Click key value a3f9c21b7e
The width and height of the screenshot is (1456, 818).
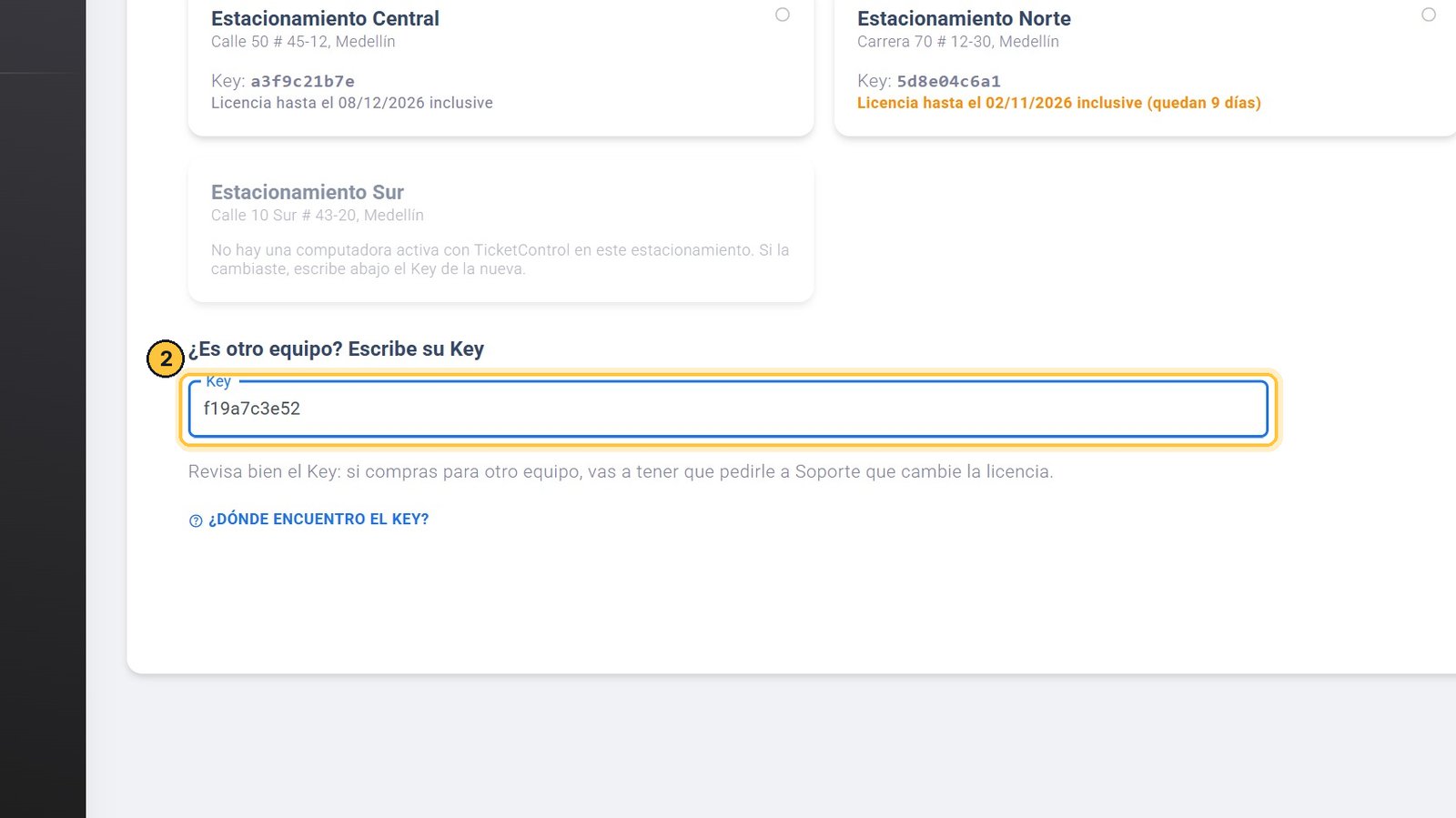[303, 81]
